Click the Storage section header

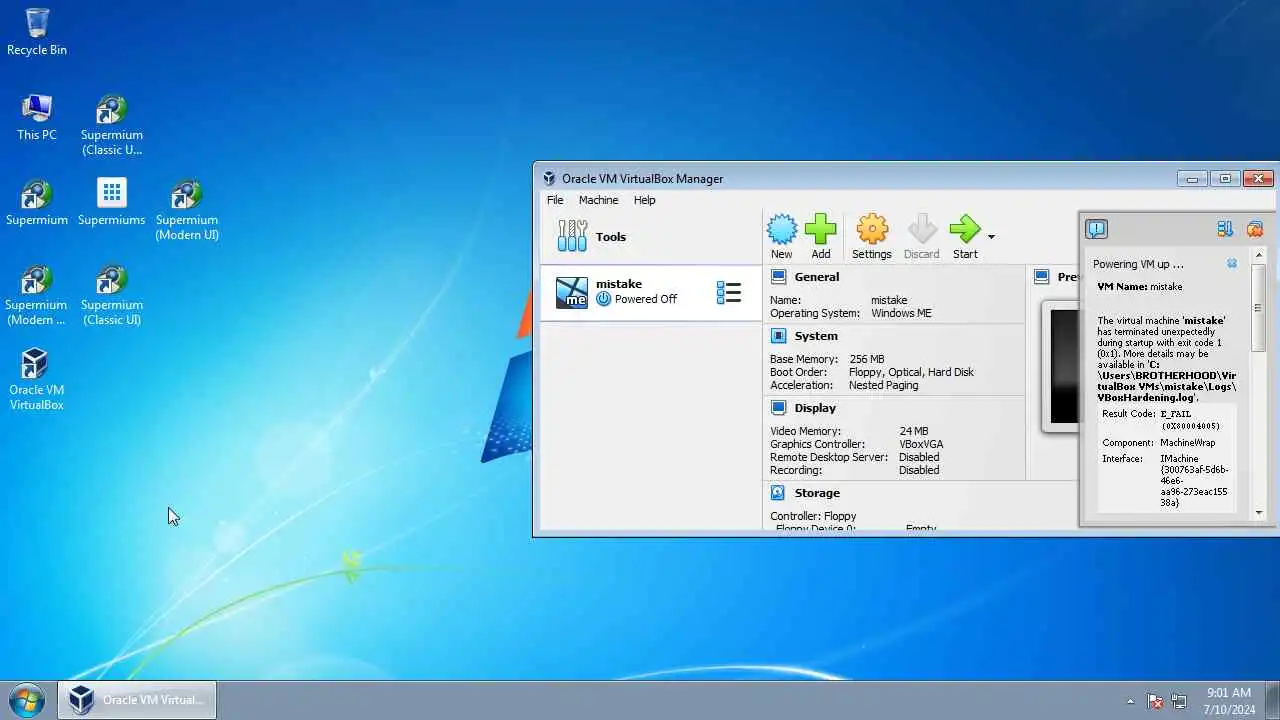817,493
